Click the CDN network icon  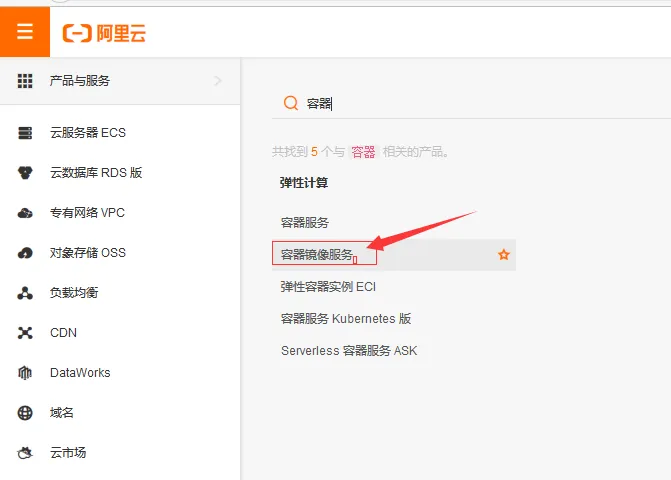tap(25, 333)
